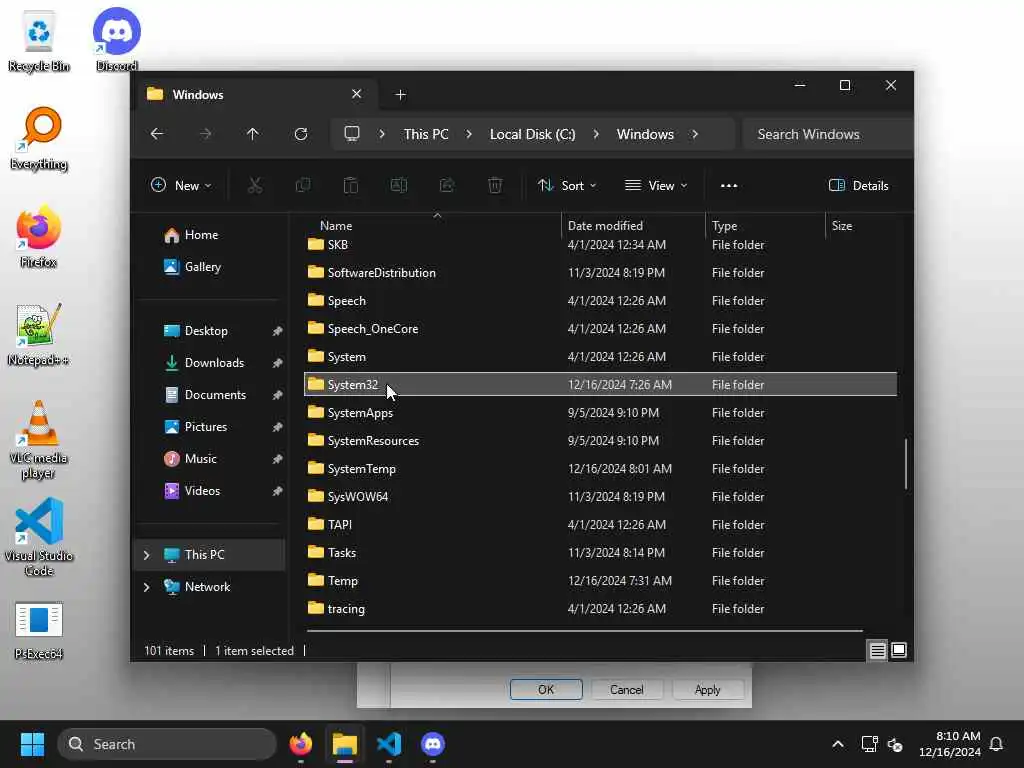Viewport: 1024px width, 768px height.
Task: Open notification bell in taskbar
Action: (996, 744)
